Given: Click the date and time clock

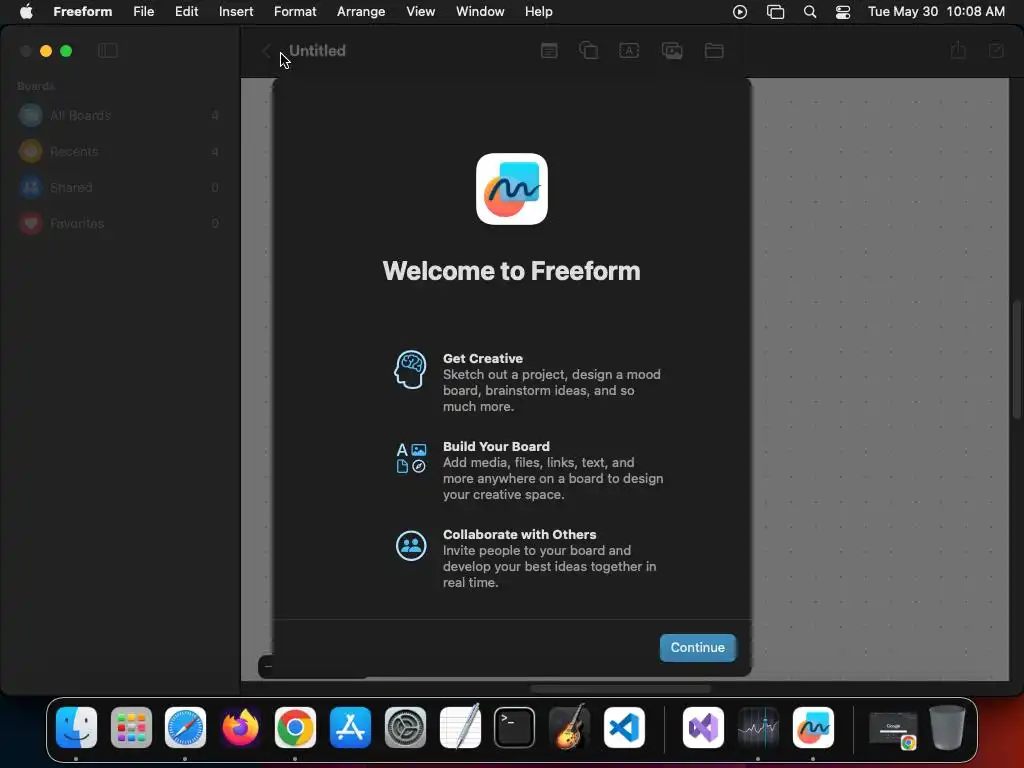Looking at the screenshot, I should [936, 12].
